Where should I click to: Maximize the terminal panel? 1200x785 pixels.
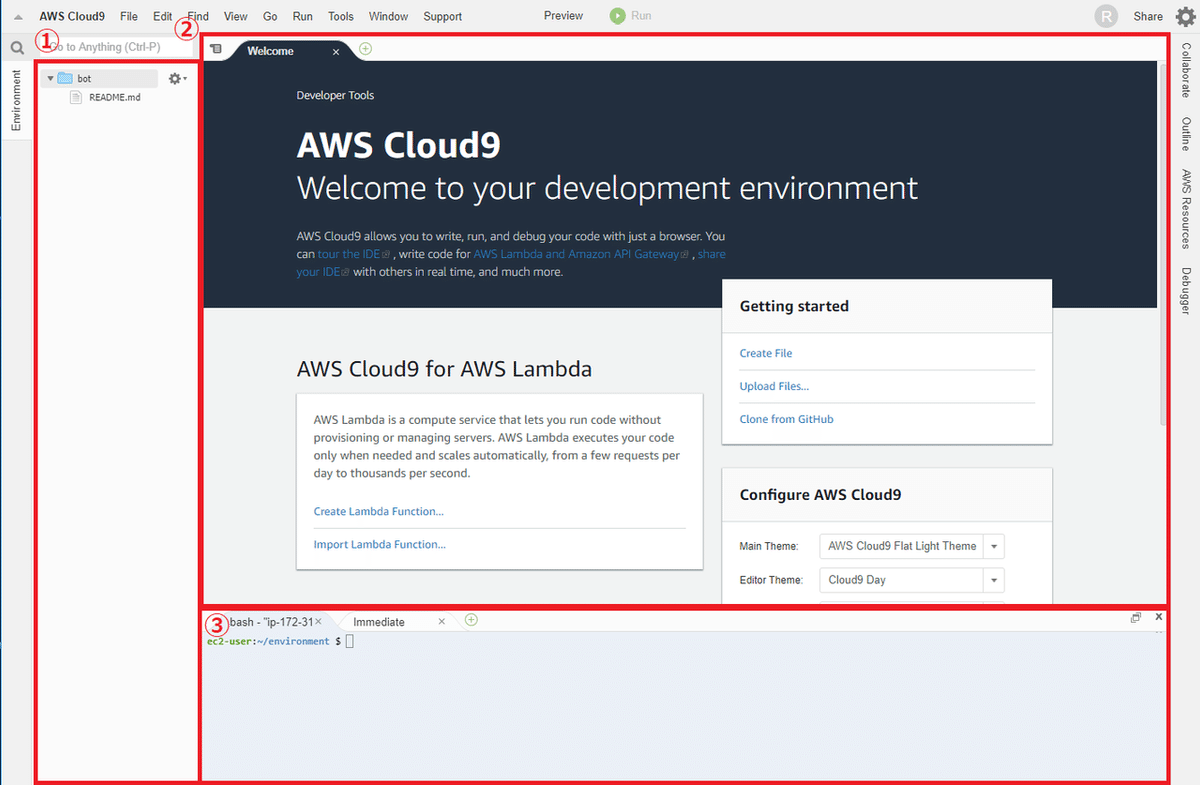coord(1136,618)
